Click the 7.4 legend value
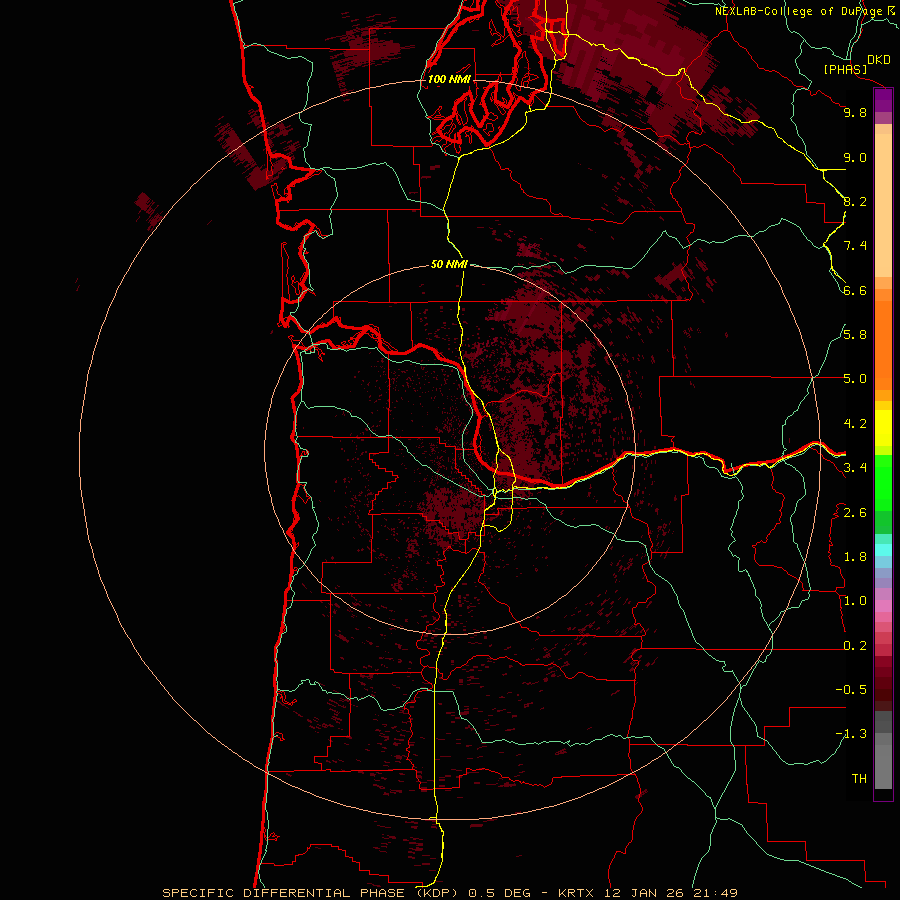Screen dimensions: 900x900 point(855,246)
